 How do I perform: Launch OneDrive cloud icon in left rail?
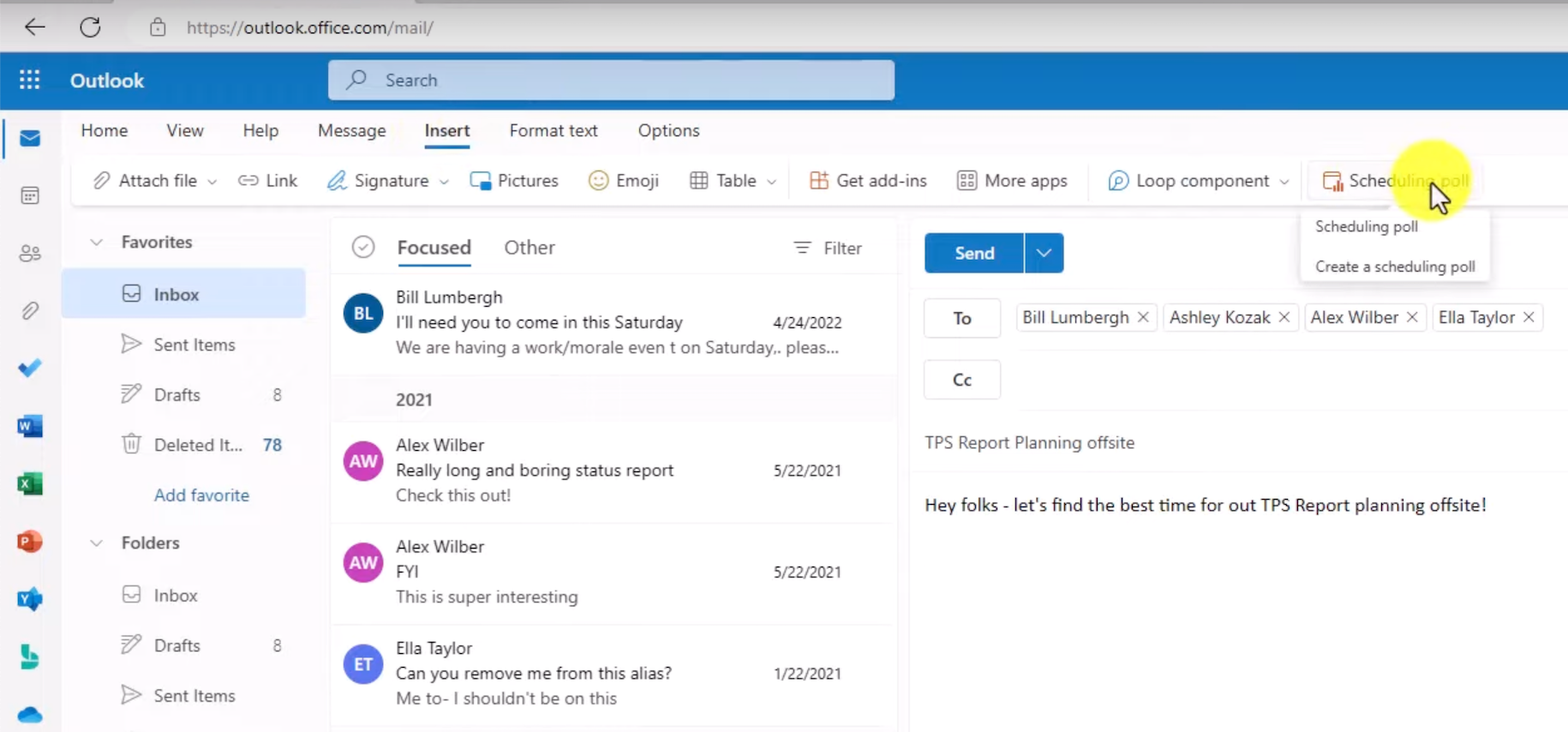tap(30, 714)
